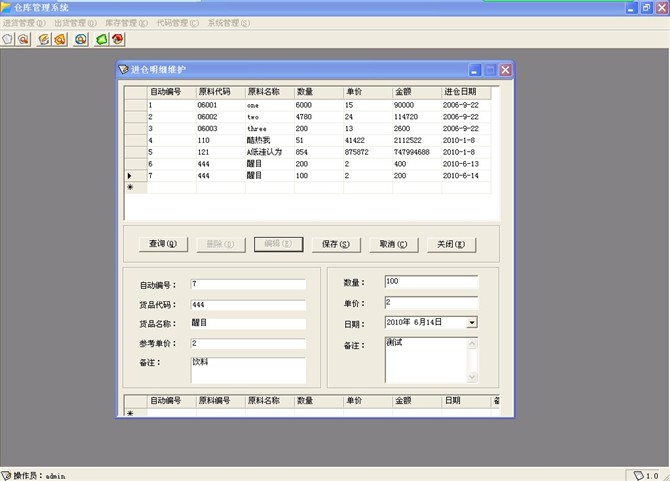The height and width of the screenshot is (481, 670).
Task: Click the 原料代码 column header
Action: coord(221,92)
